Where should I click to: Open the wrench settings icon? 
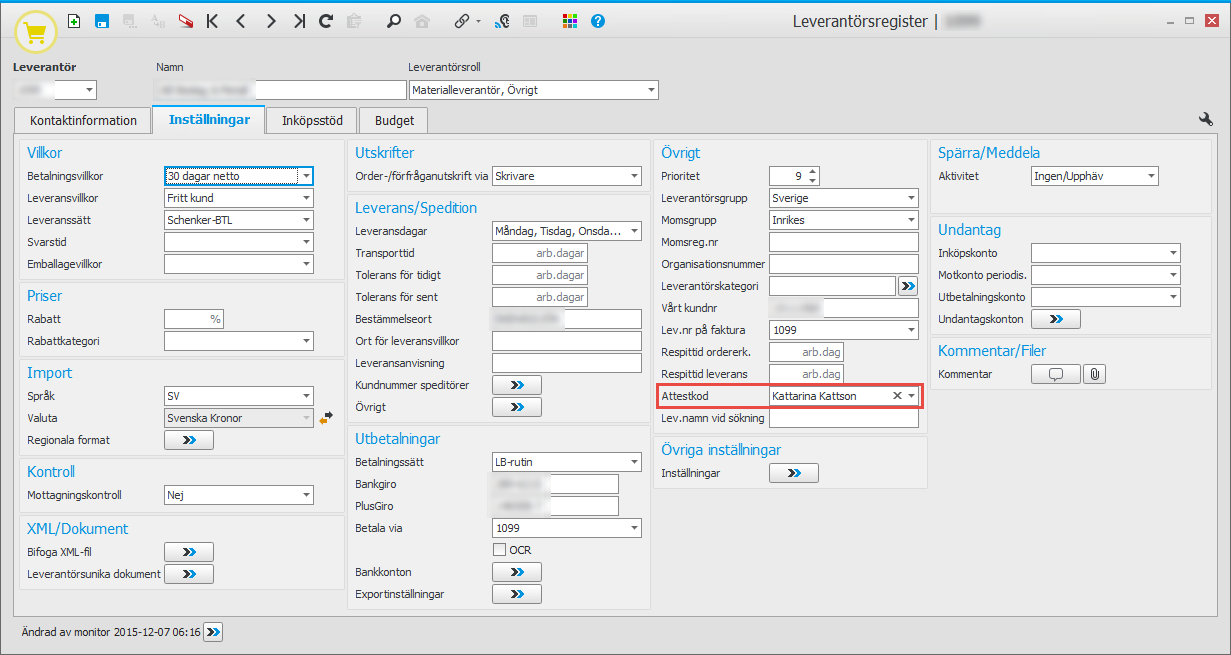pos(1206,119)
